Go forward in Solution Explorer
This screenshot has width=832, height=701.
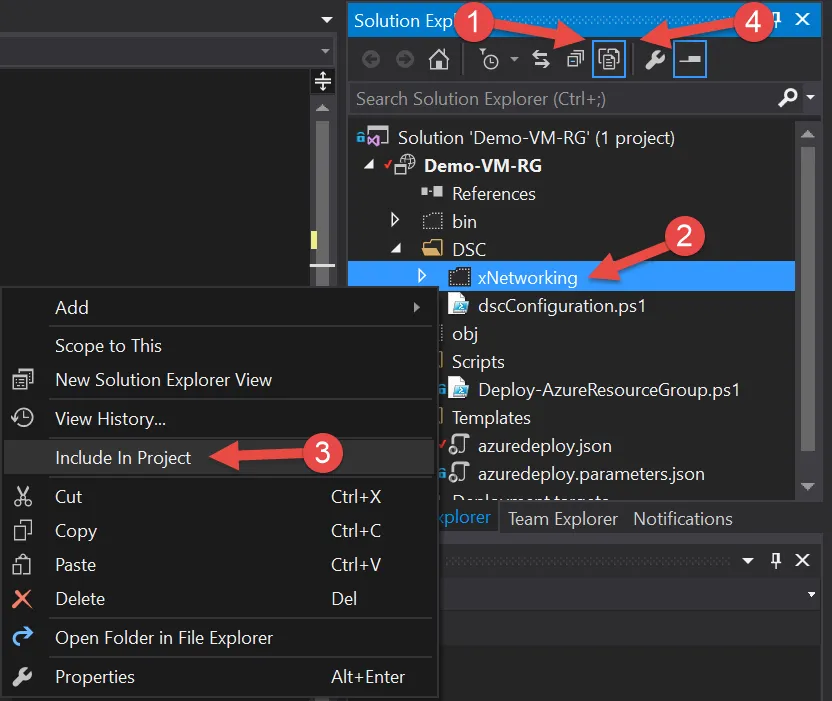[405, 59]
